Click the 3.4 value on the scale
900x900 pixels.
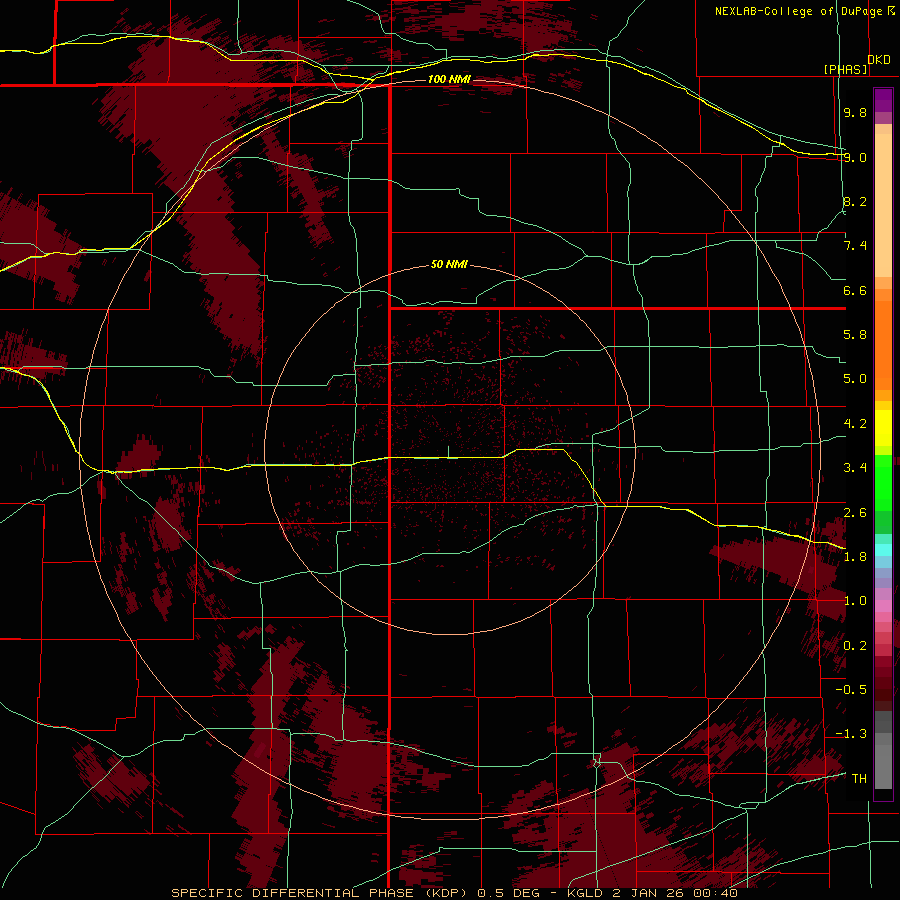coord(855,468)
